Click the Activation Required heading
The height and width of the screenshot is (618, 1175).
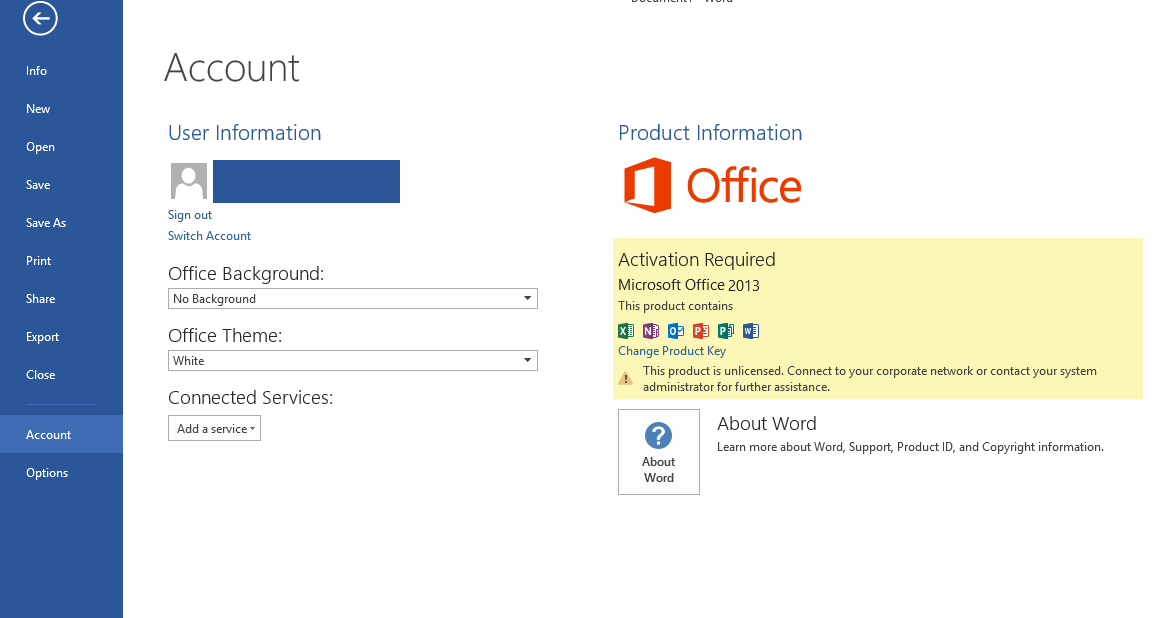click(x=696, y=260)
